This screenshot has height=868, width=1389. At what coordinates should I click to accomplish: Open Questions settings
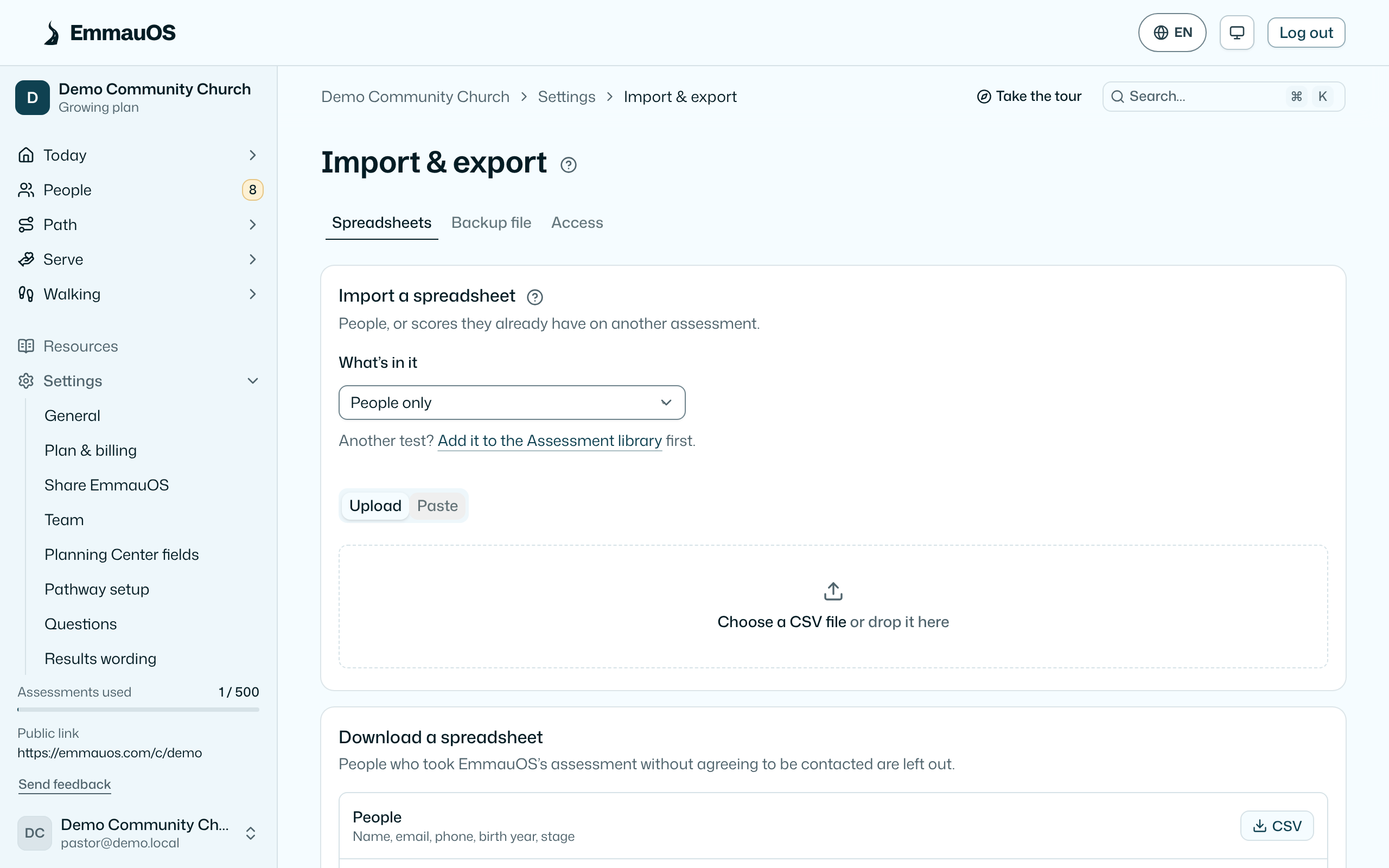click(x=81, y=624)
